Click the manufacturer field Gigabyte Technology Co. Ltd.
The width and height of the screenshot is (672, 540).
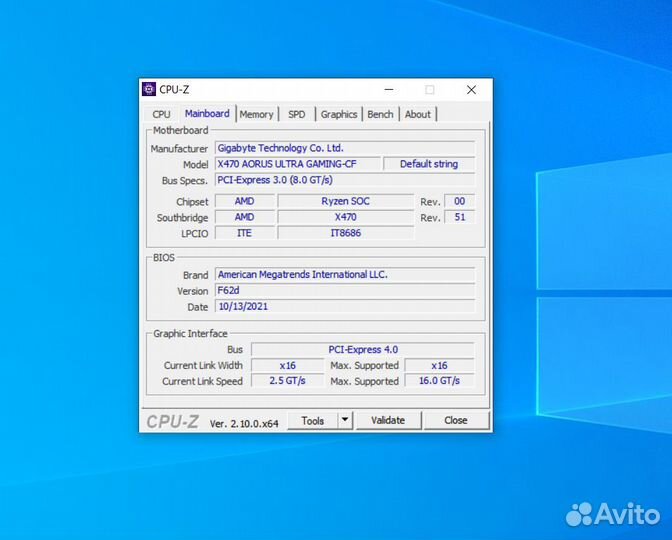coord(345,148)
